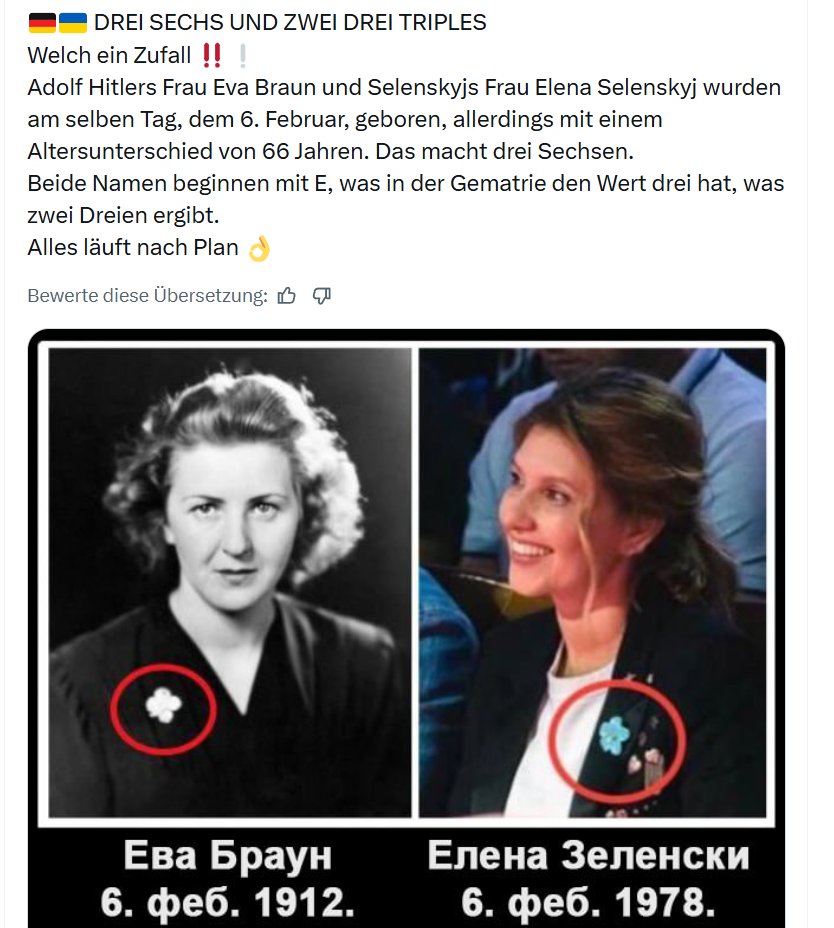
Task: Click the red double exclamation emoji
Action: click(211, 56)
